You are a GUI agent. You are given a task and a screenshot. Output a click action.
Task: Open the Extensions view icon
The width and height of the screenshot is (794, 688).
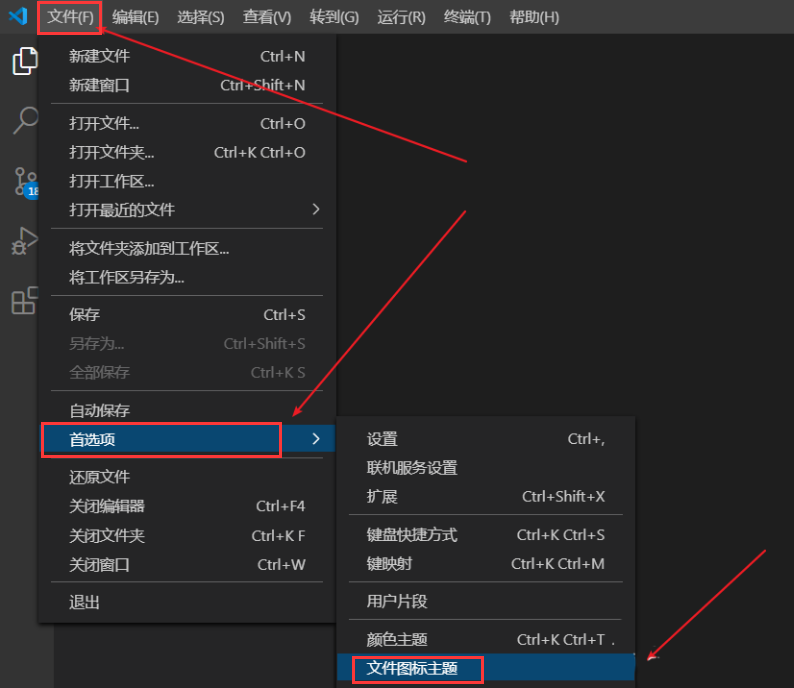coord(24,300)
